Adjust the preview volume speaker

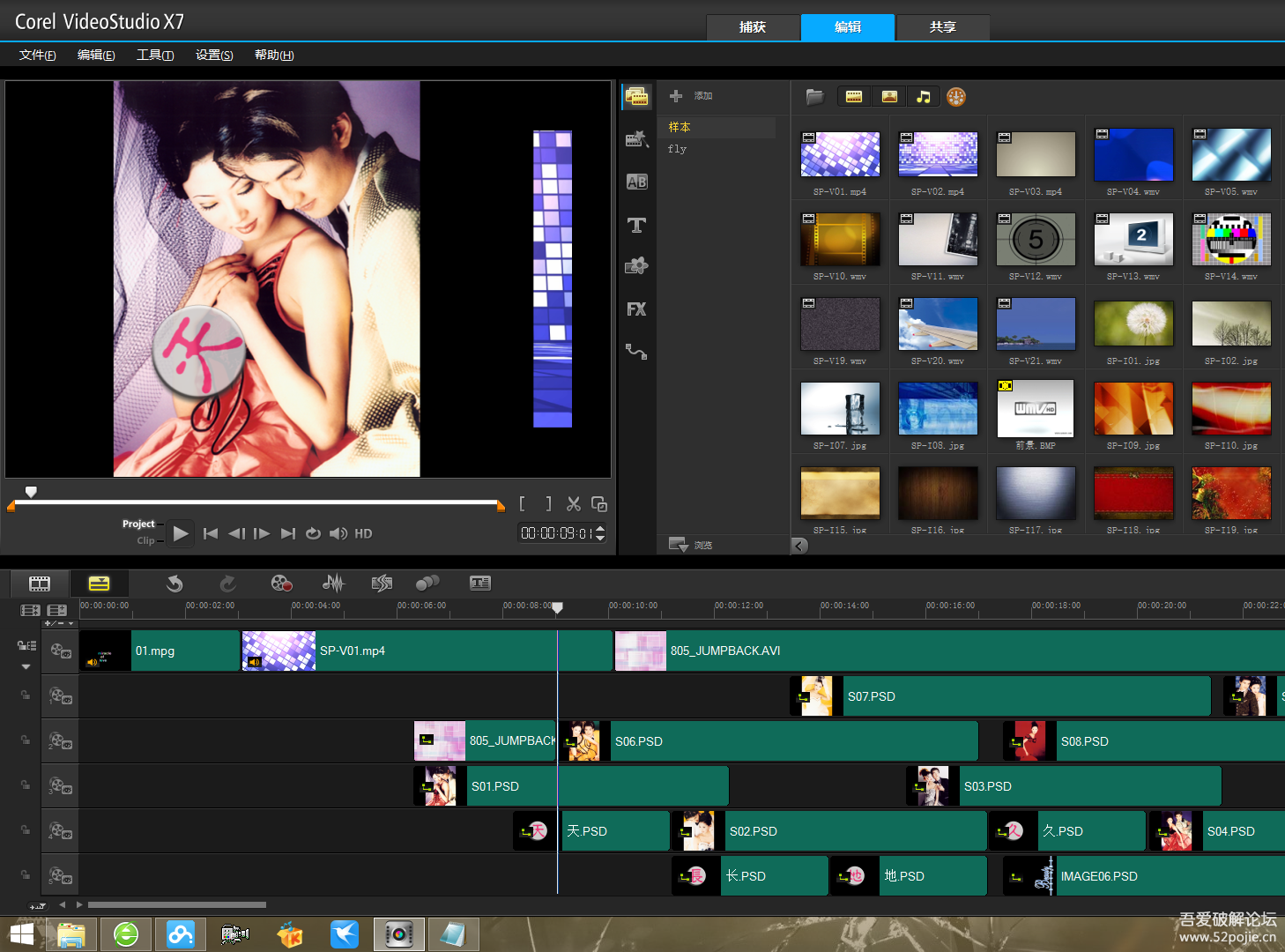(338, 533)
